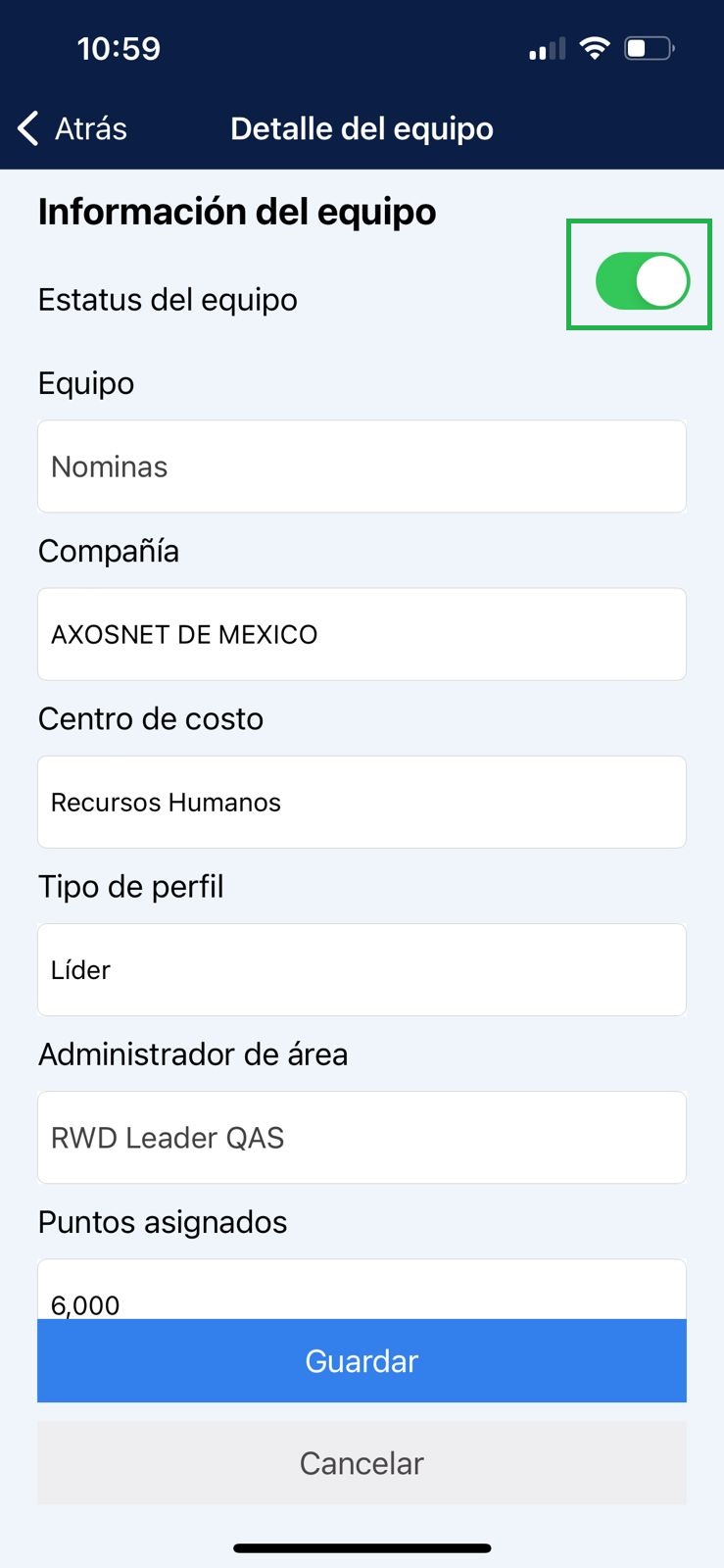Disable the Estatus del equipo switch
This screenshot has width=724, height=1568.
(x=643, y=281)
